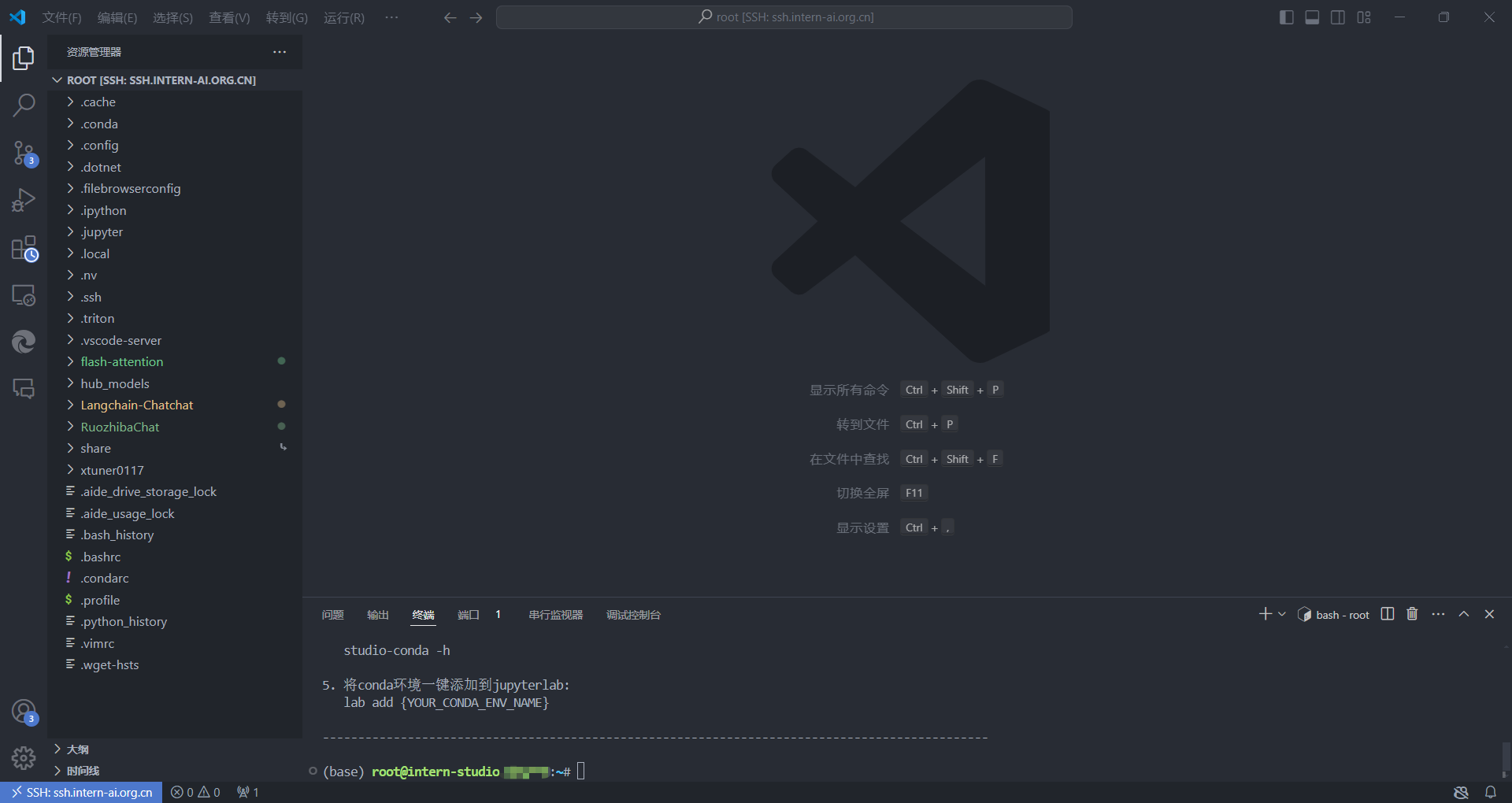Kill terminal with trash icon
Image resolution: width=1512 pixels, height=803 pixels.
click(x=1412, y=614)
